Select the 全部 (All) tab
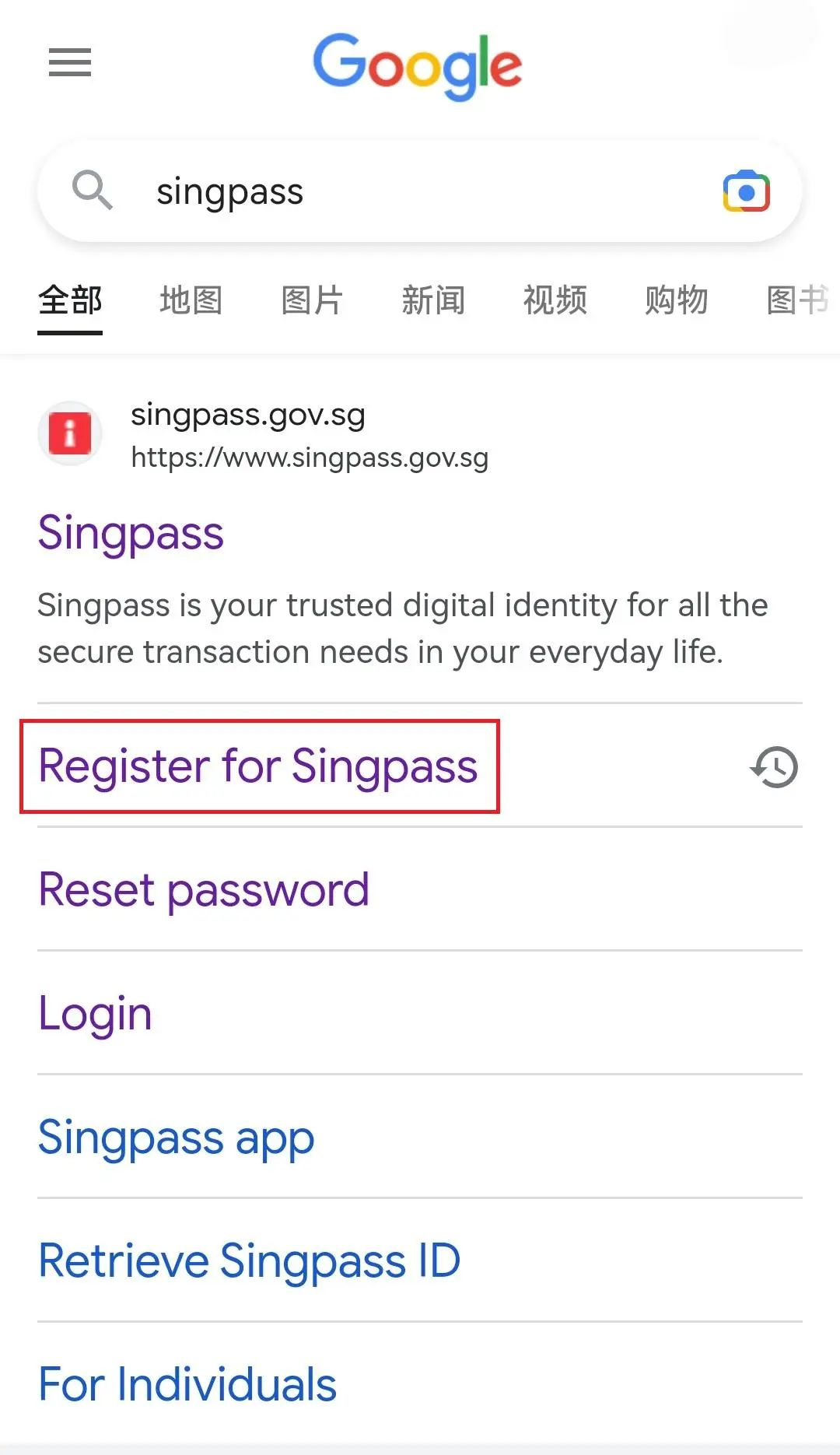Screen dimensions: 840x1455 click(x=70, y=300)
